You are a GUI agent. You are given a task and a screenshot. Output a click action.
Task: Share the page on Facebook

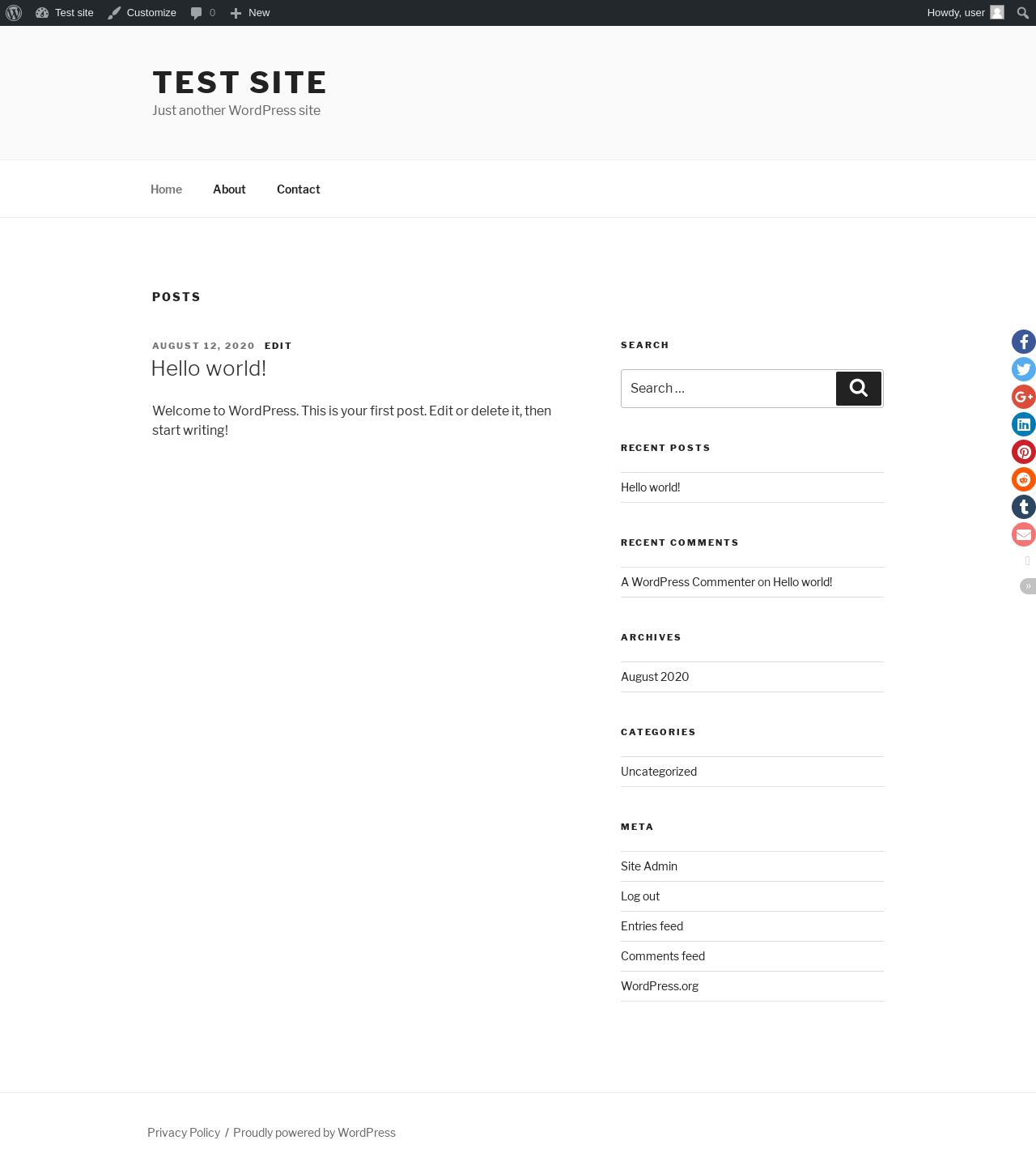click(1024, 342)
